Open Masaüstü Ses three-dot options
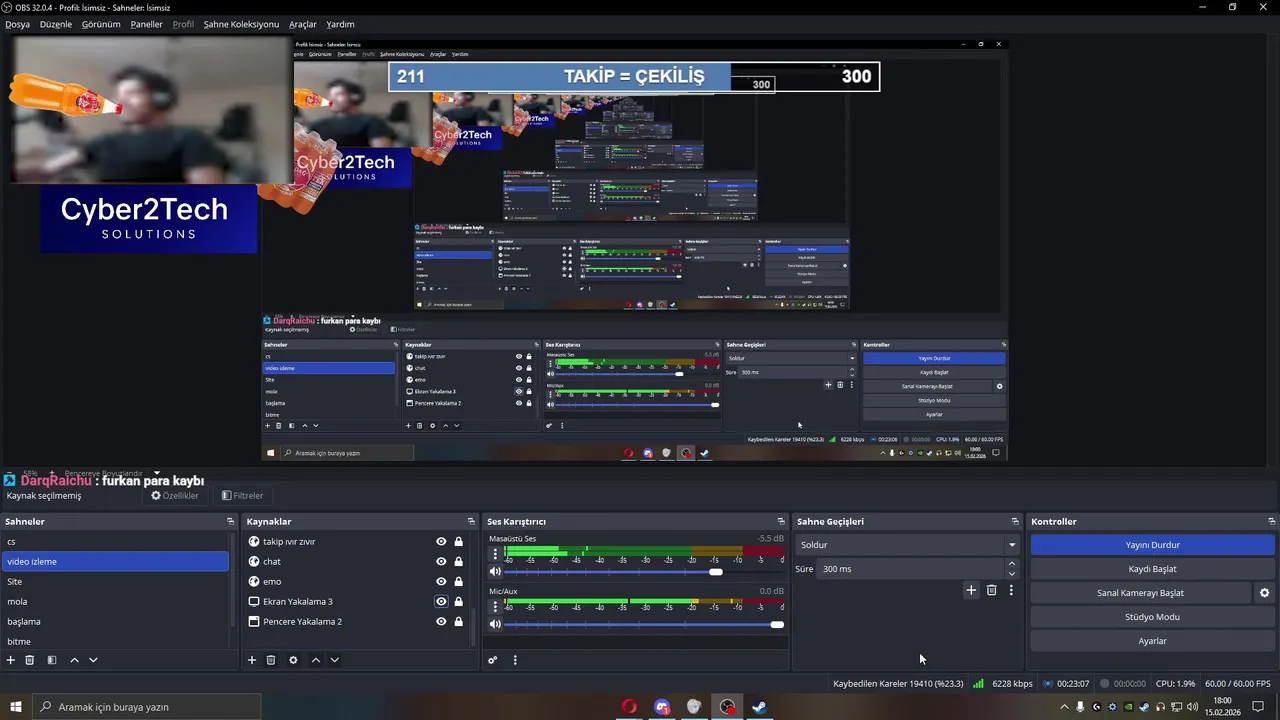This screenshot has height=720, width=1280. pos(495,553)
